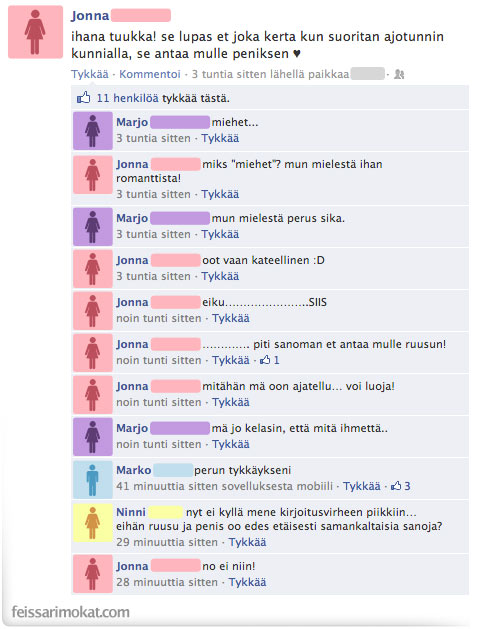Open Marjo's purple avatar next to miehet...
480x629 pixels.
click(93, 130)
